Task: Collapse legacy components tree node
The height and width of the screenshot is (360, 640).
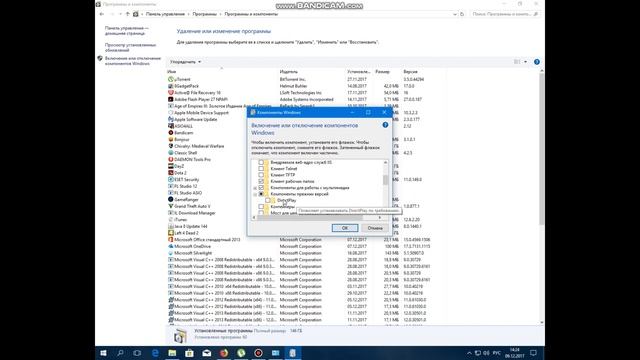Action: pos(255,194)
